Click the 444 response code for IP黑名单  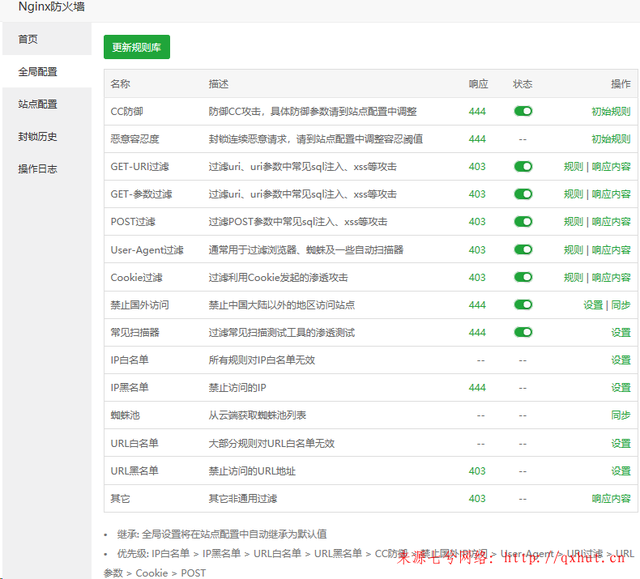point(477,388)
